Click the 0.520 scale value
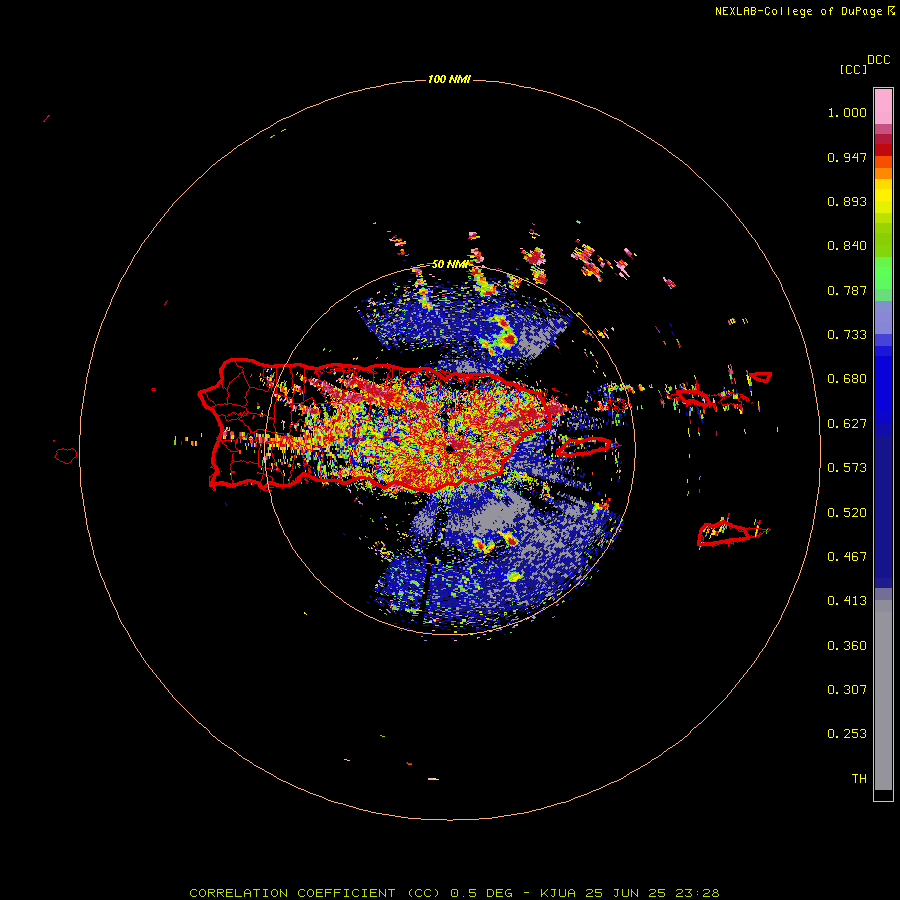This screenshot has width=900, height=900. pyautogui.click(x=847, y=513)
